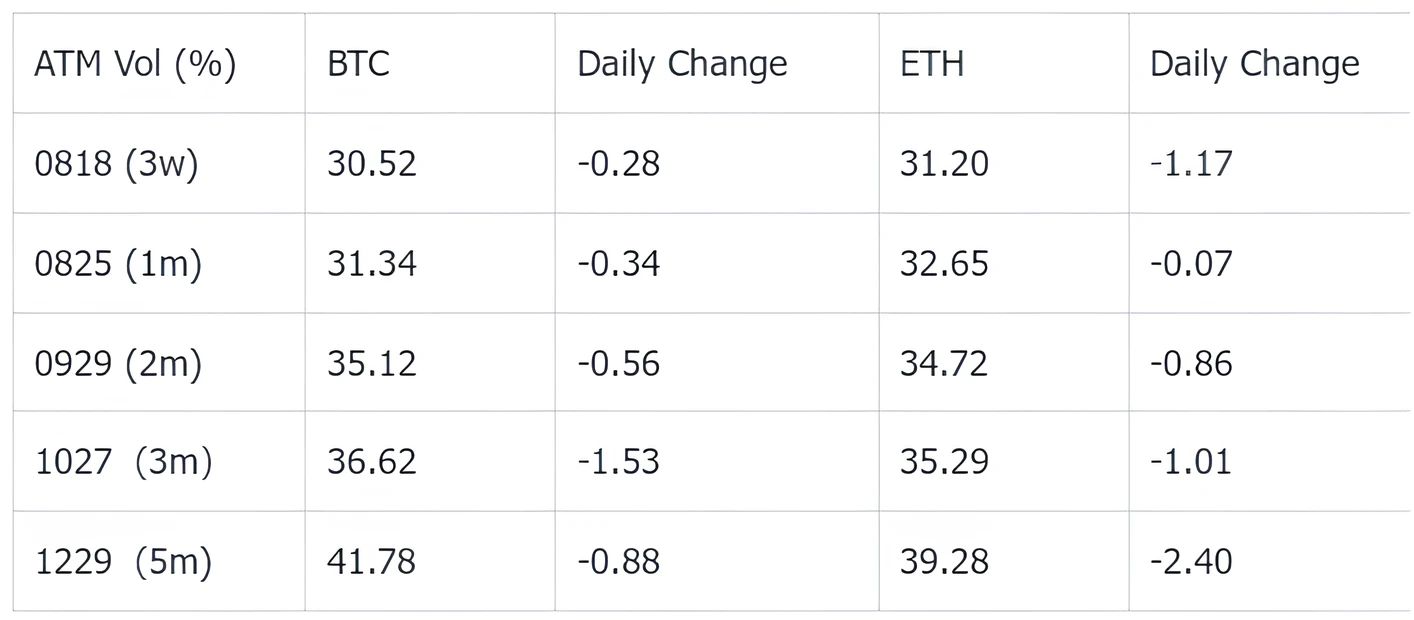Screen dimensions: 1414x620
Task: Click BTC daily change -1.53
Action: click(619, 462)
